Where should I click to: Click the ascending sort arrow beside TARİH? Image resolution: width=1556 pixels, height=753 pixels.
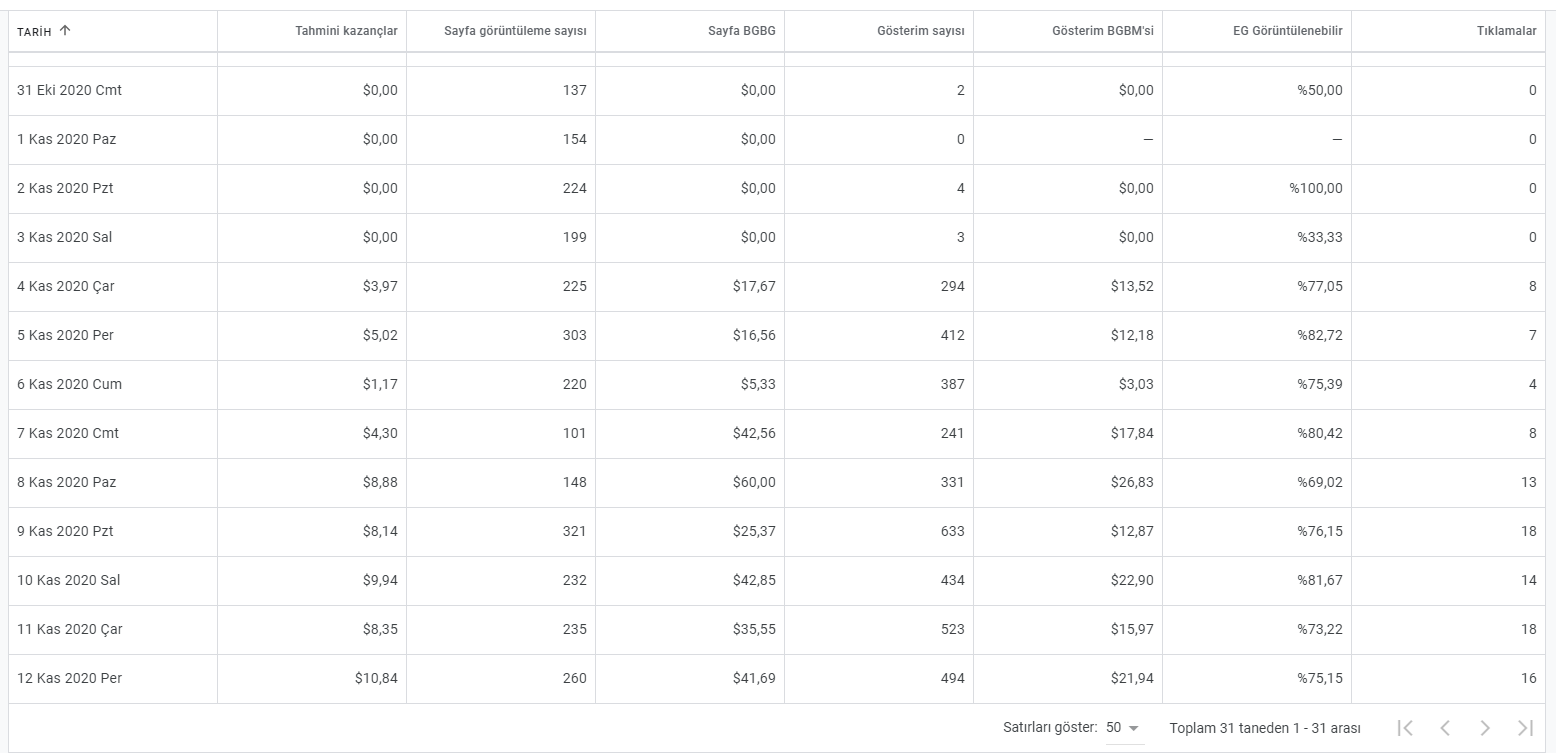click(65, 31)
